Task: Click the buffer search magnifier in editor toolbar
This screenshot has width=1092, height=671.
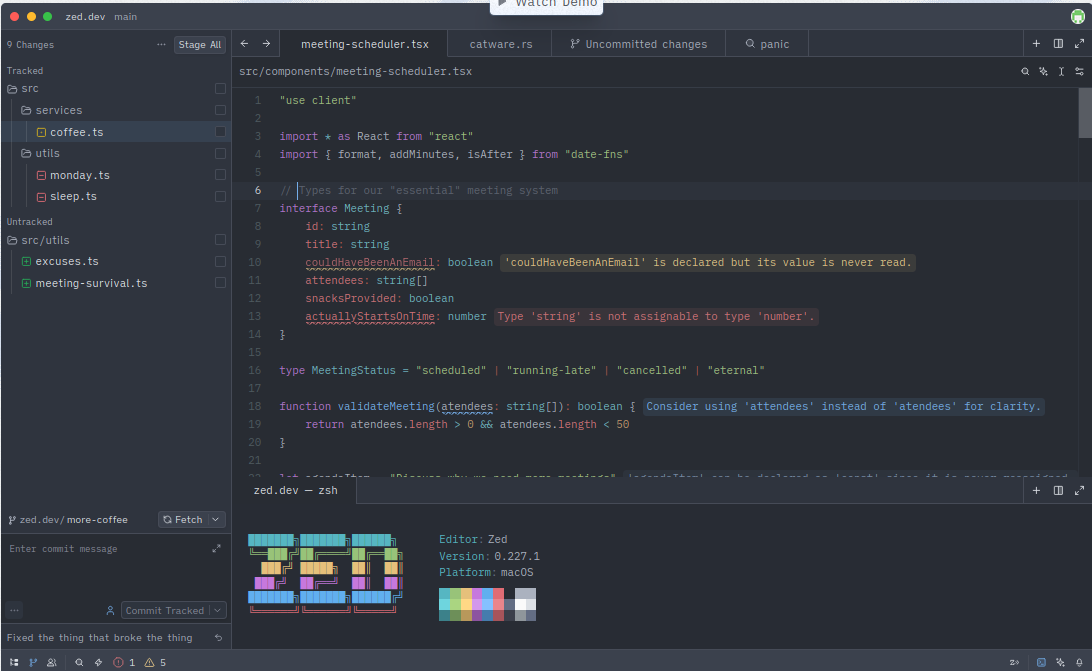Action: [1025, 72]
